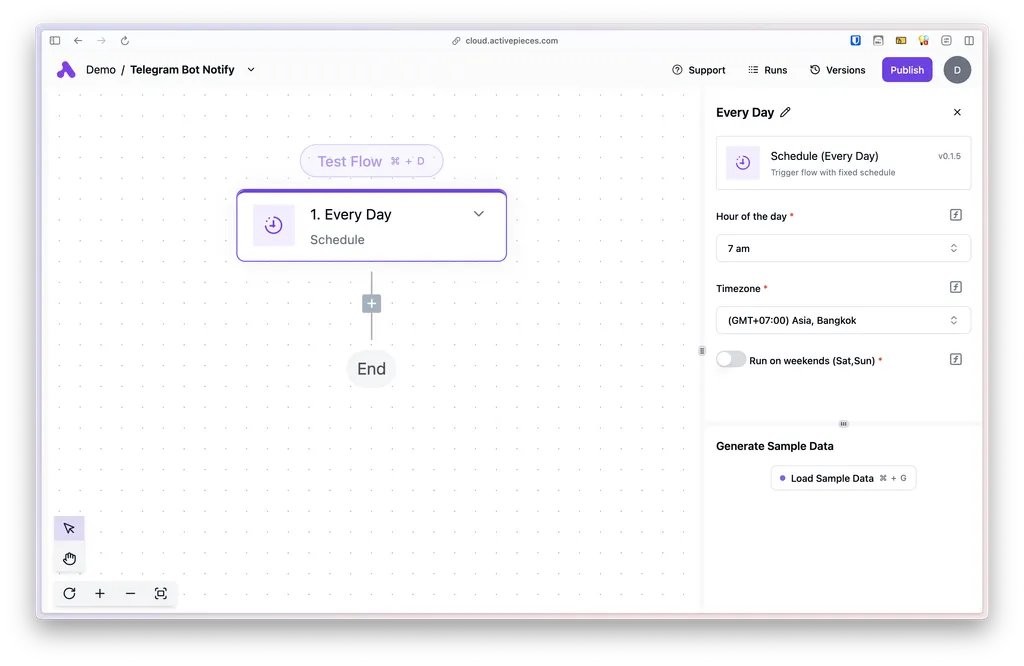This screenshot has width=1024, height=666.
Task: Click the Schedule (Every Day) piece card
Action: tap(843, 163)
